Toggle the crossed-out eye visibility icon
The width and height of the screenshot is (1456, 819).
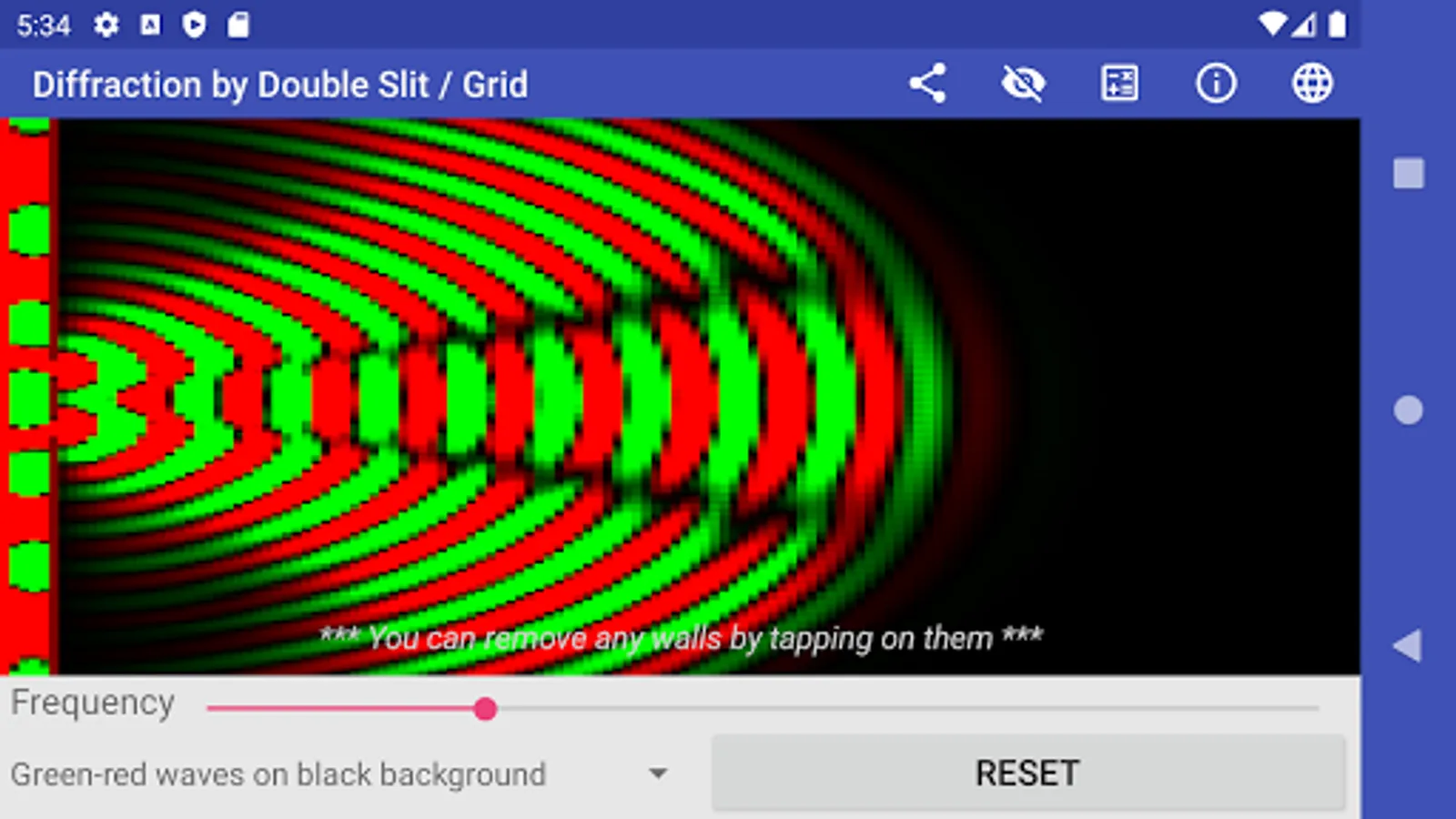[x=1023, y=84]
